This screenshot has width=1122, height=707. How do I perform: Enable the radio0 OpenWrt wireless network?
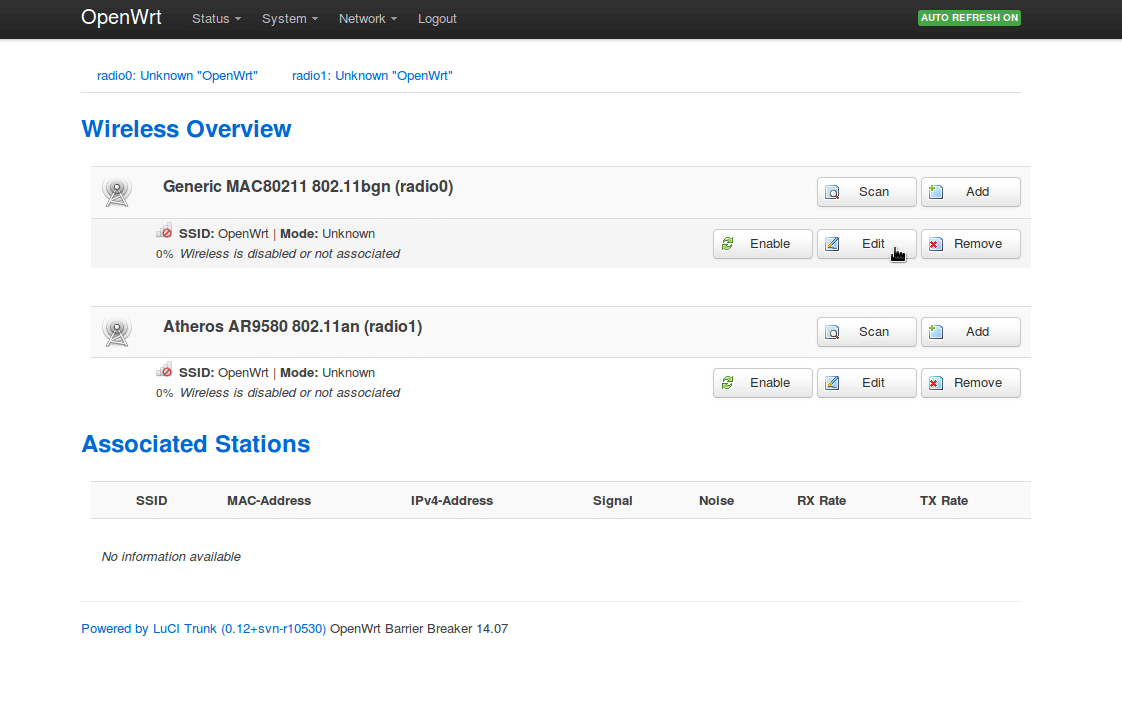[x=762, y=244]
